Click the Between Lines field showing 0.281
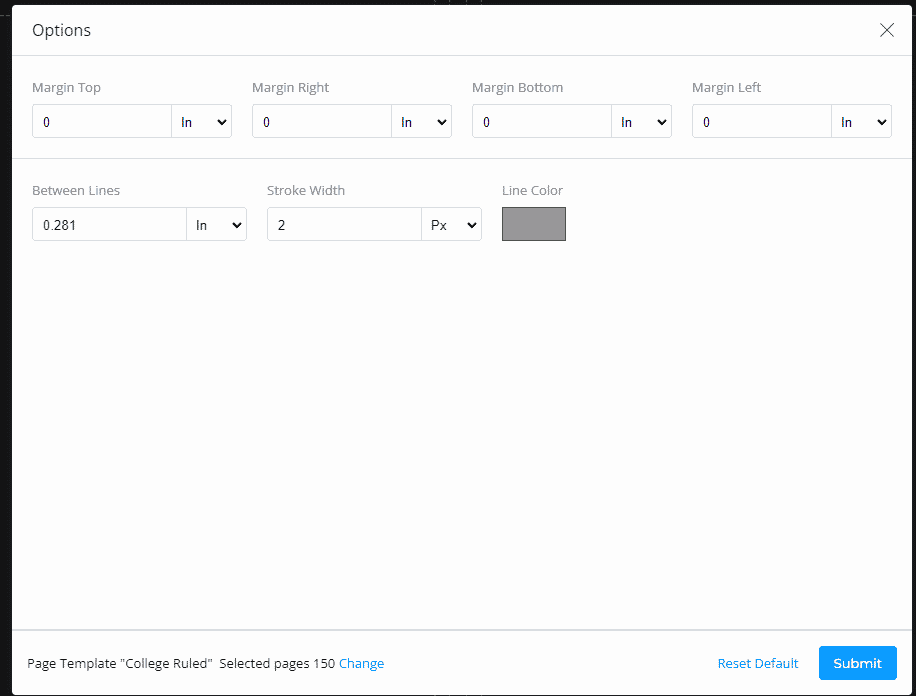Viewport: 916px width, 696px height. [x=109, y=224]
